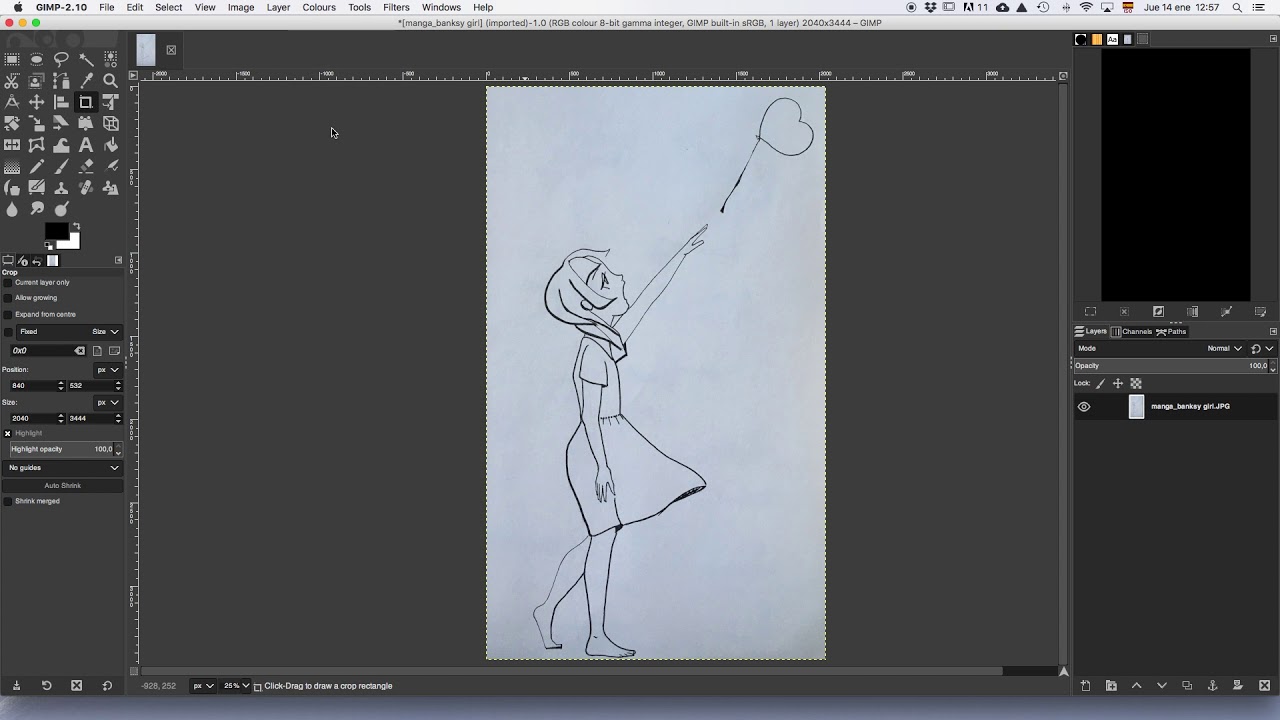Lock alpha channel with checkerboard icon
This screenshot has width=1280, height=720.
tap(1136, 383)
